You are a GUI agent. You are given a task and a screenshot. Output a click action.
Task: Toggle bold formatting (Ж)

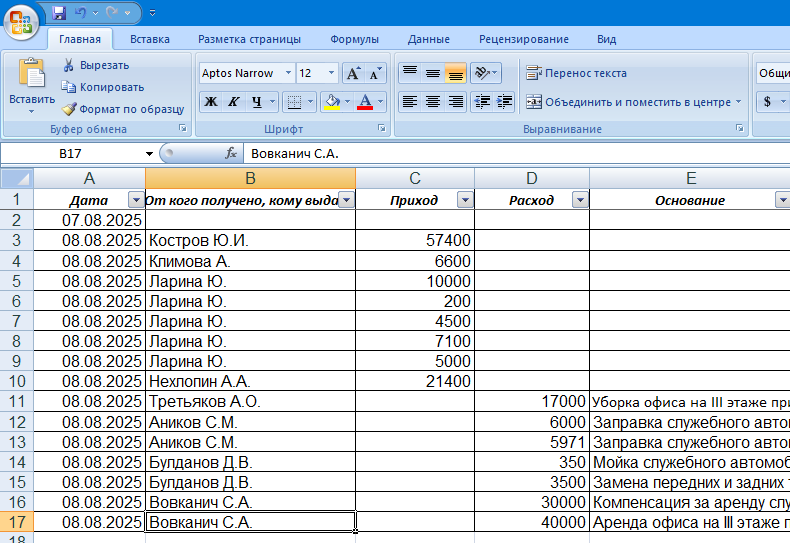(x=211, y=101)
